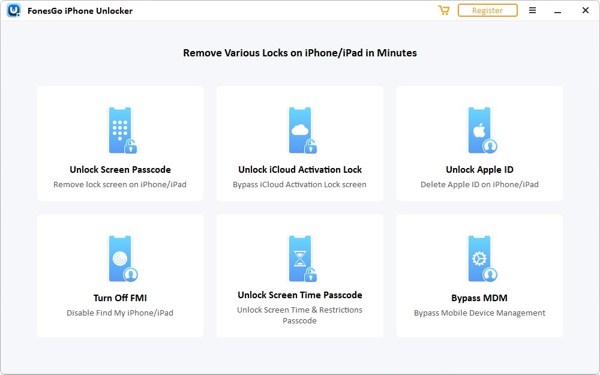
Task: Click 'Disable Find My iPhone/iPad' text
Action: point(120,313)
